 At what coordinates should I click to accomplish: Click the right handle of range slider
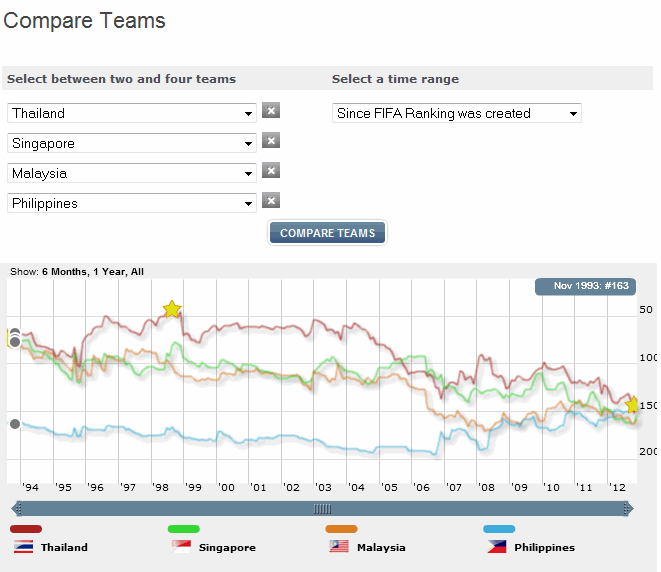pos(628,509)
